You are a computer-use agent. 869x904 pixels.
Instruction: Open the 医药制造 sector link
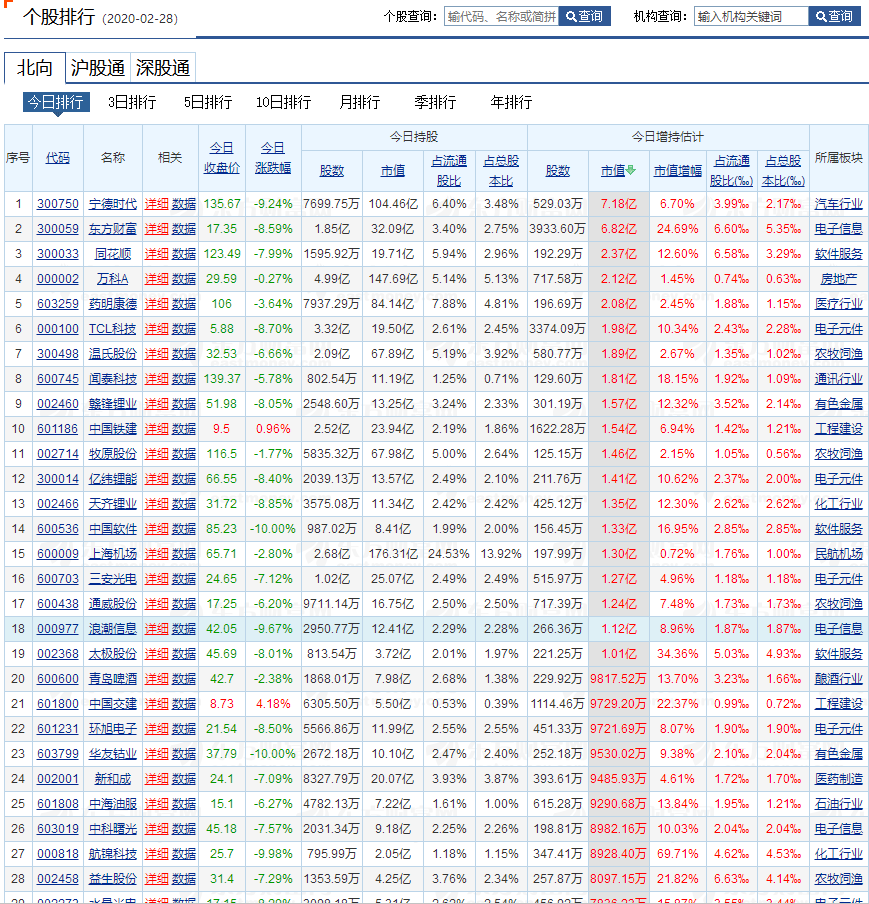pos(838,778)
